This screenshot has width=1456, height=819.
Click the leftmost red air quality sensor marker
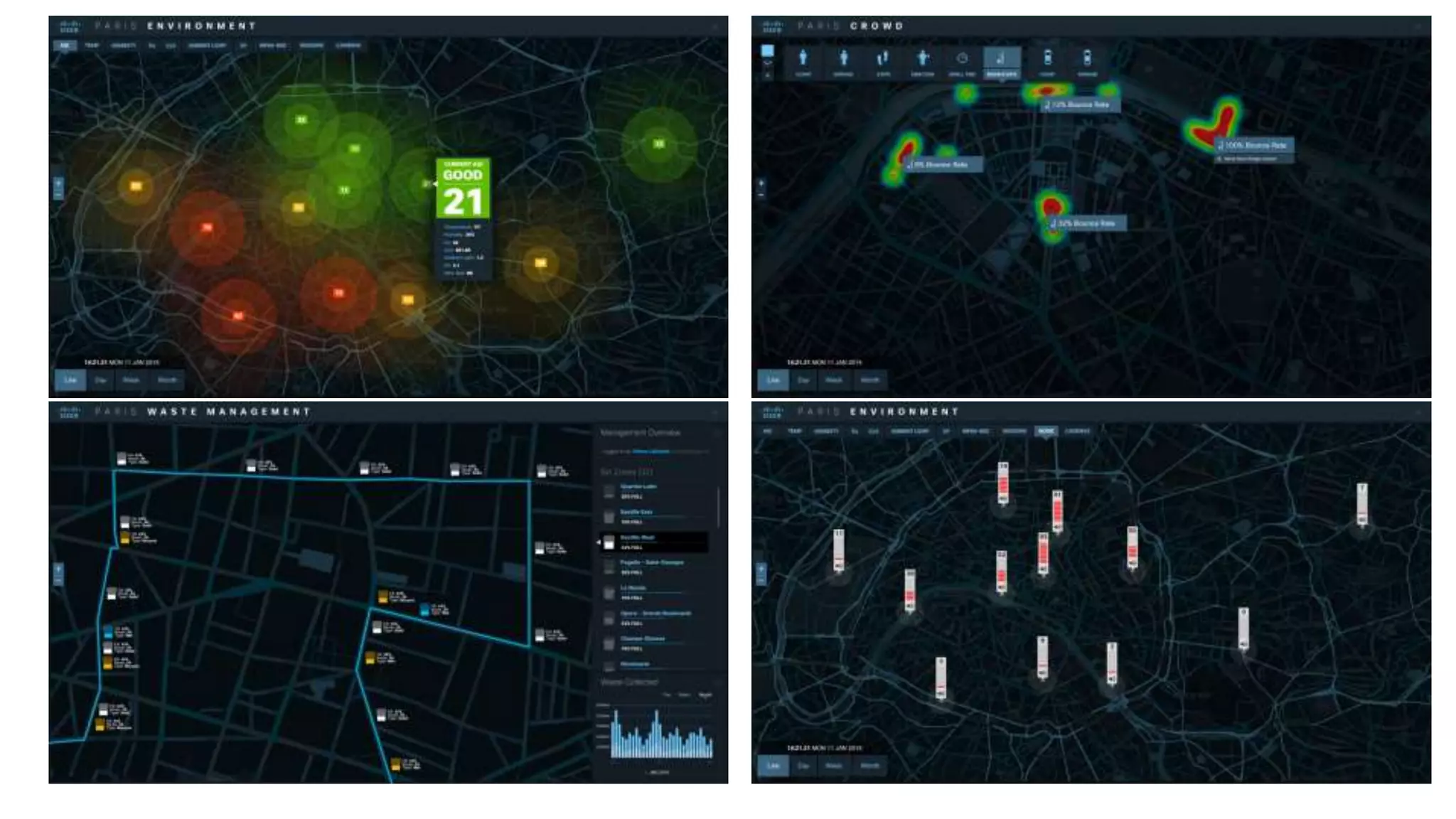point(207,227)
